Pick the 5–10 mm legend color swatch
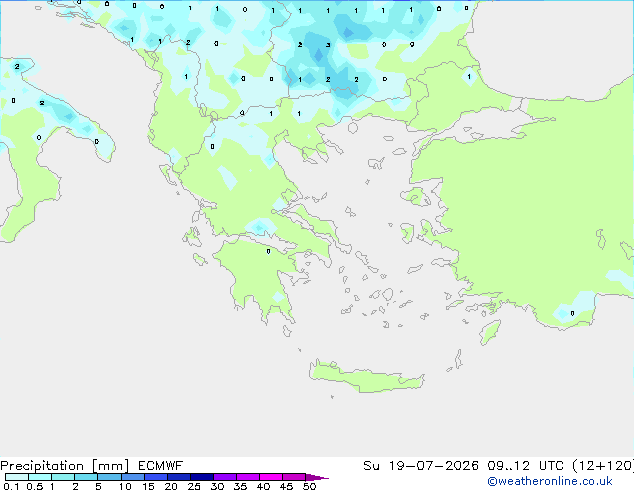Image resolution: width=634 pixels, height=490 pixels. (x=109, y=477)
